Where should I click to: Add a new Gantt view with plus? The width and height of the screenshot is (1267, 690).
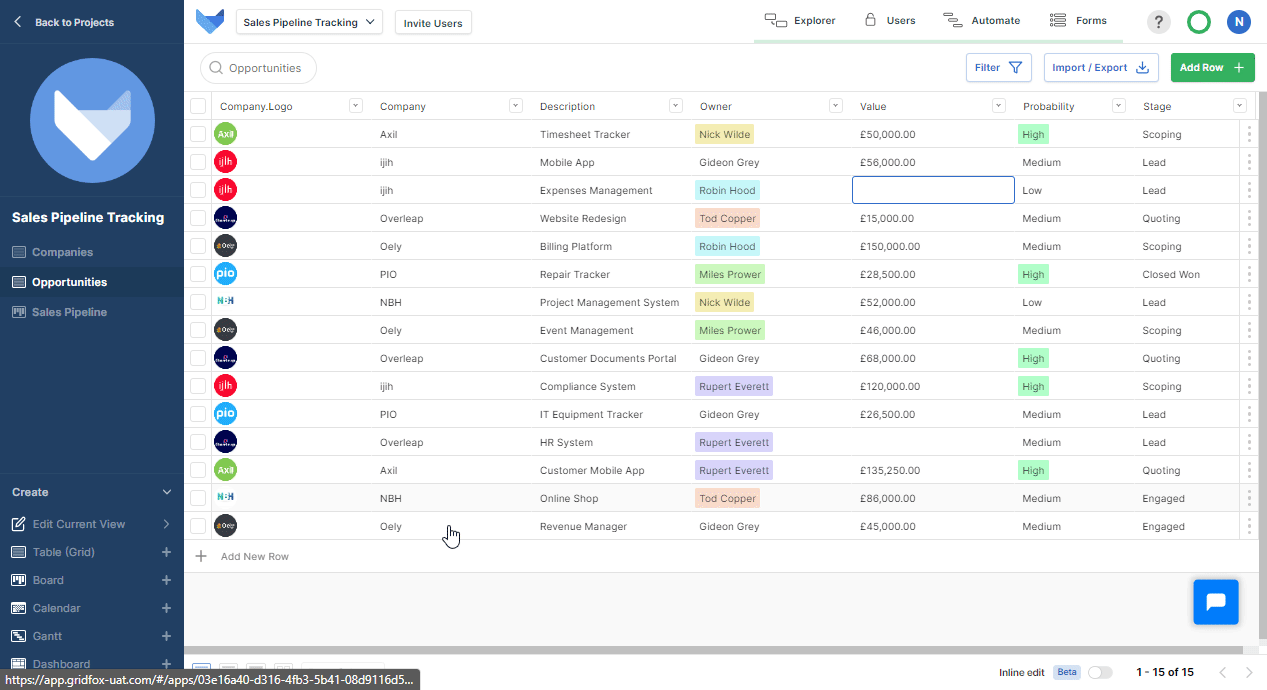pos(167,636)
